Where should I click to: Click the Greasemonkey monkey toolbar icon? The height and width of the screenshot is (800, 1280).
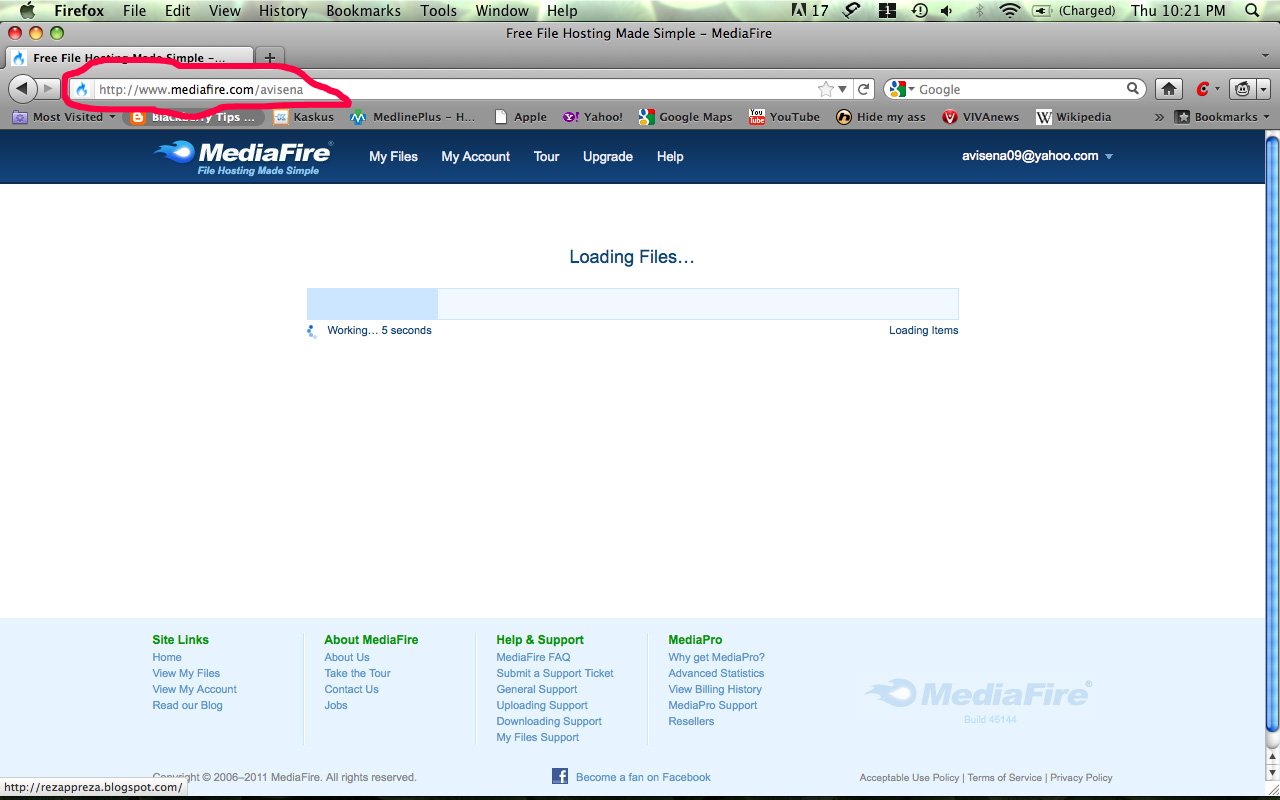coord(1242,89)
